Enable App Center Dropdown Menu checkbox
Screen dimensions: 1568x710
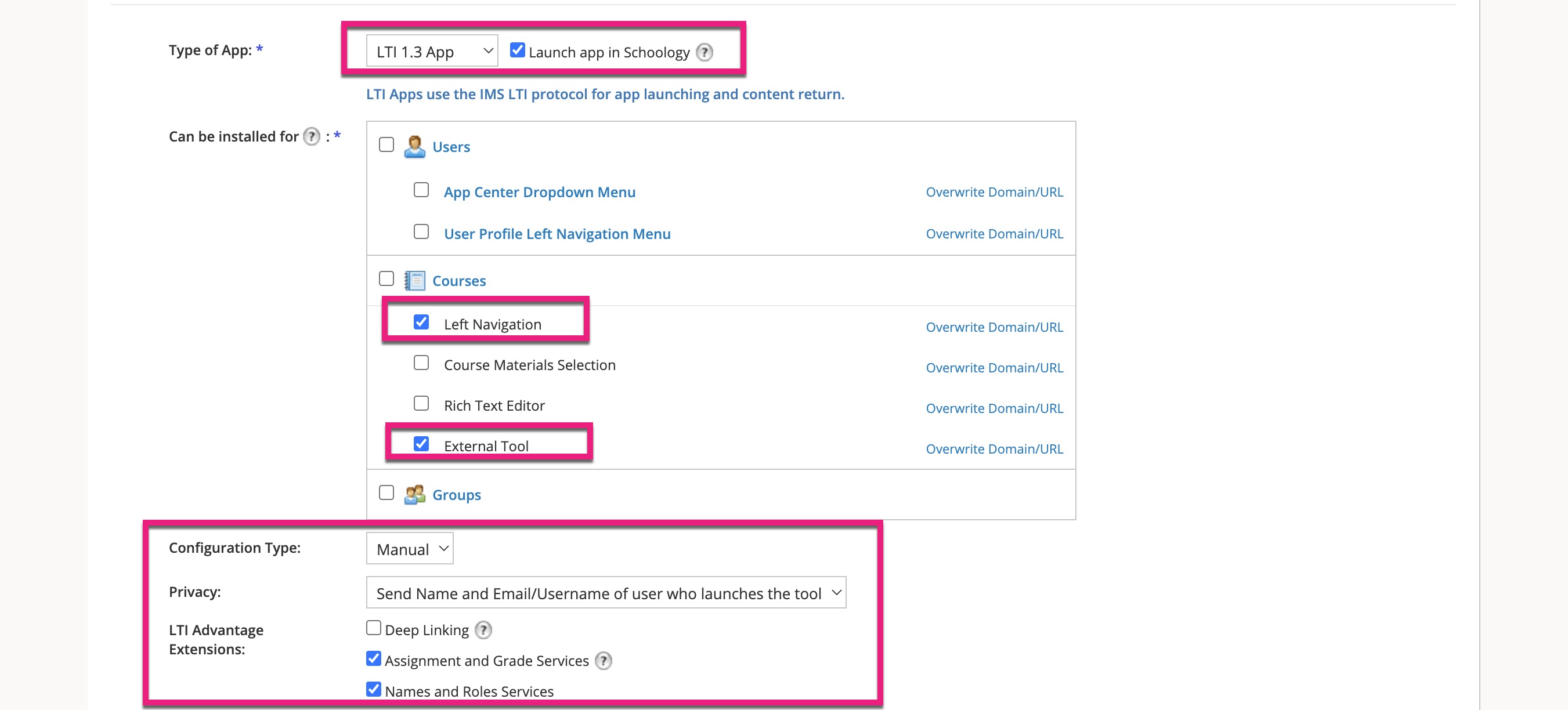(x=421, y=190)
